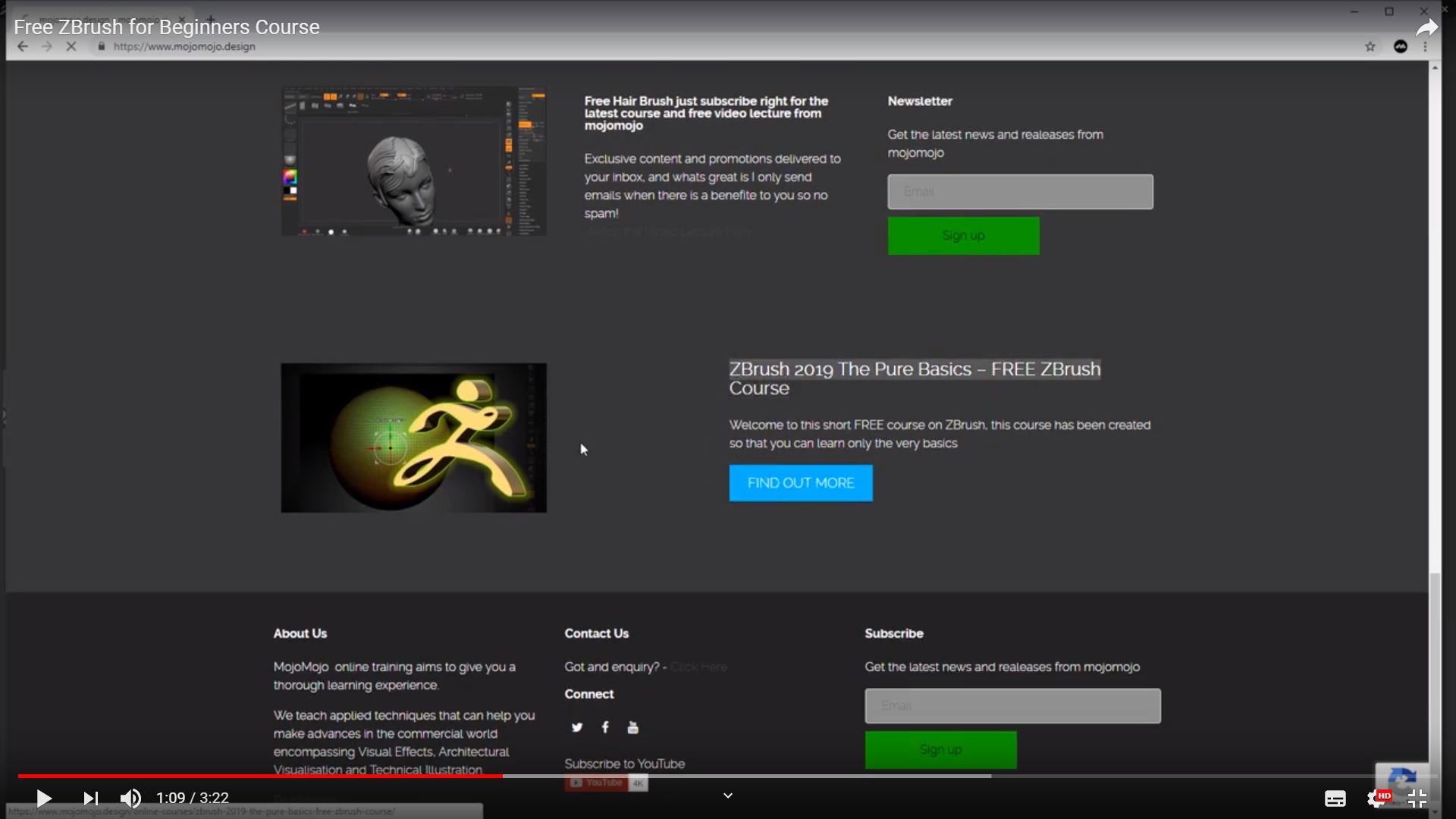Click Subscribe to YouTube text
1456x819 pixels.
(x=625, y=764)
